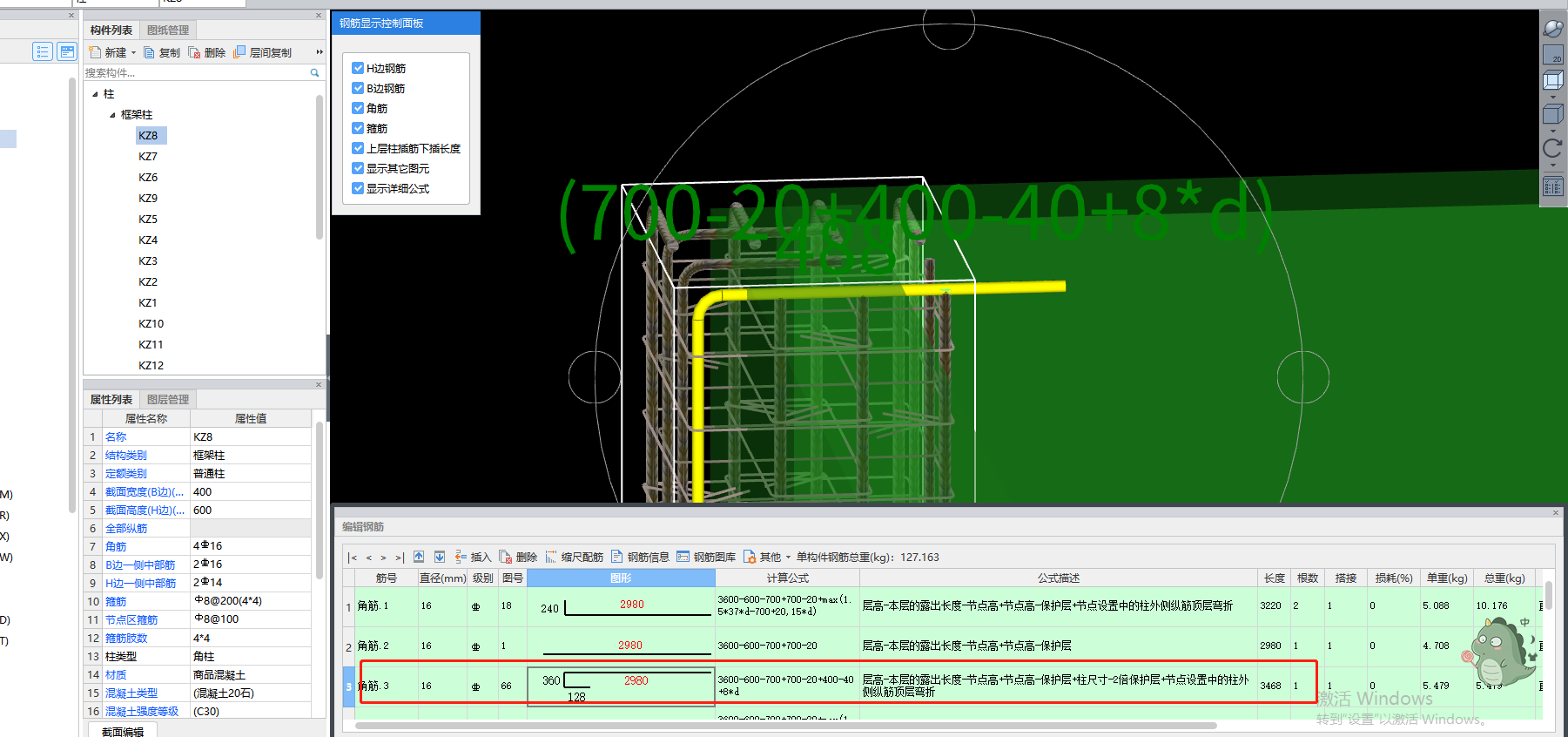Screen dimensions: 1568x737
Task: Click the Copy (复制) component icon
Action: click(149, 52)
